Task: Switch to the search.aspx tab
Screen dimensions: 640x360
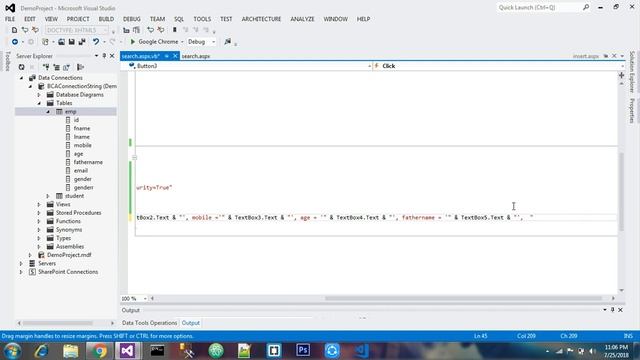Action: tap(196, 56)
